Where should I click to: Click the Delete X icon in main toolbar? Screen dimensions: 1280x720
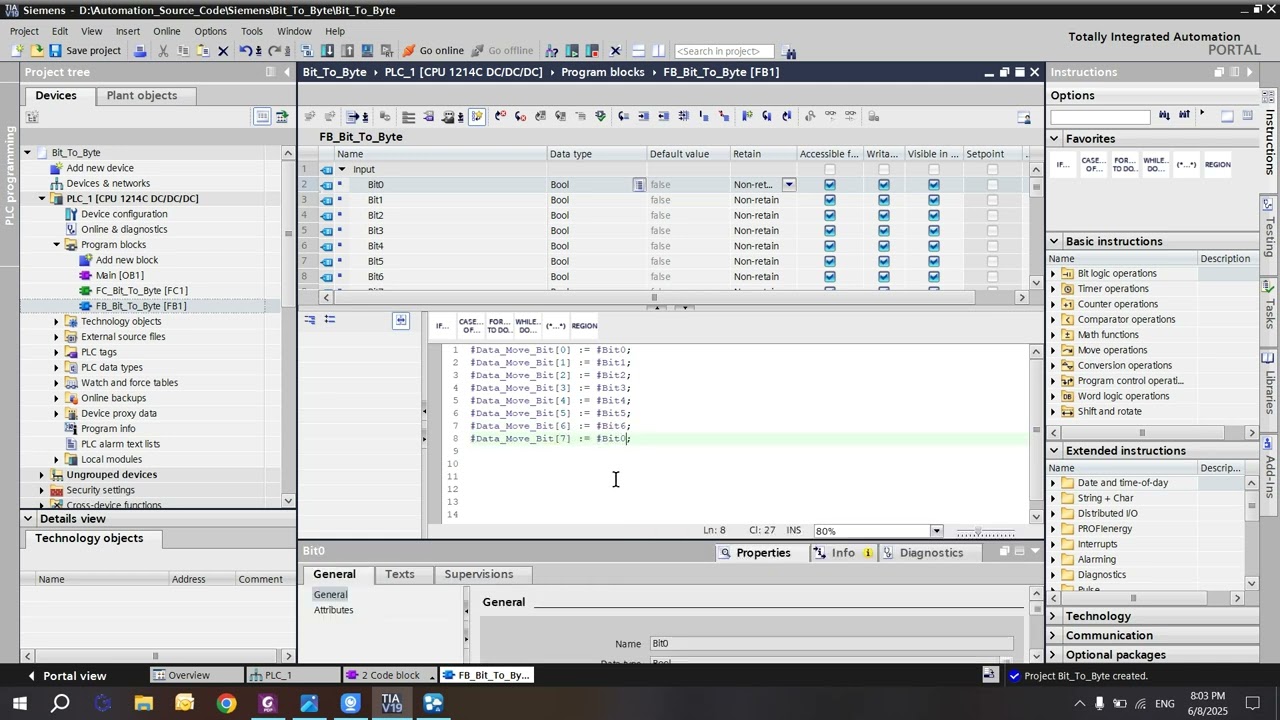click(x=223, y=51)
